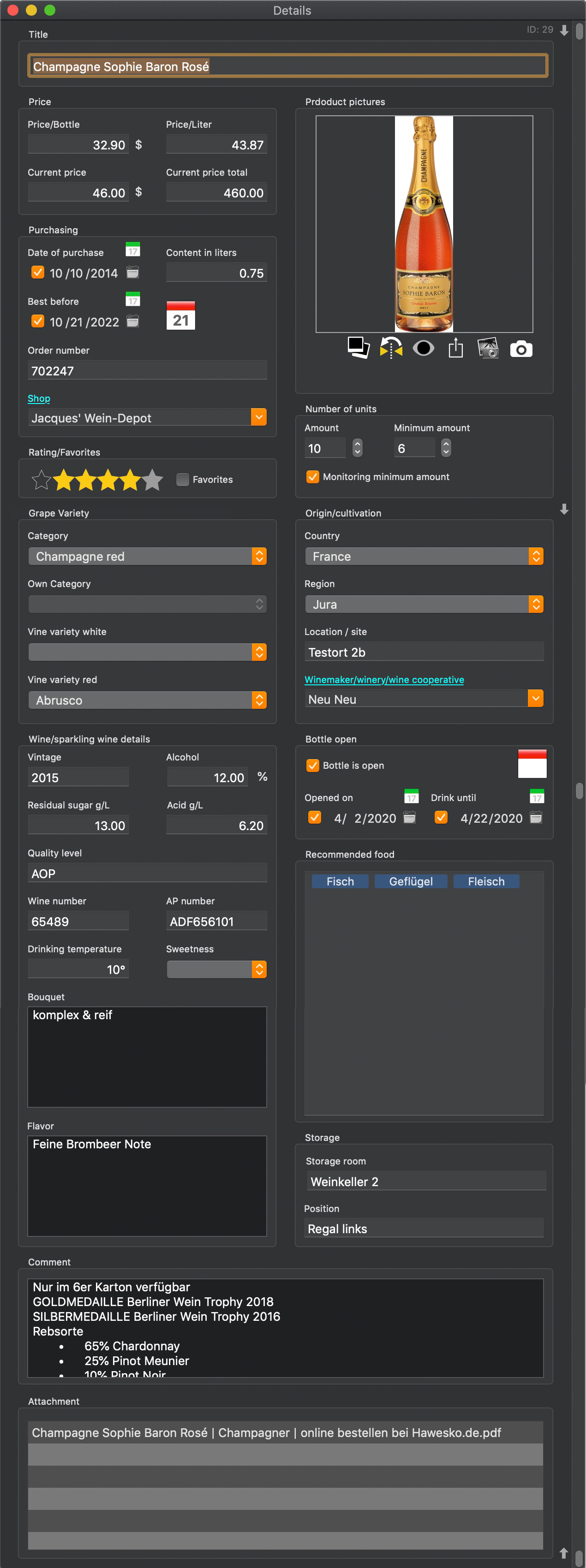Toggle the Drink until date checkbox
The image size is (586, 1568).
pos(441,818)
